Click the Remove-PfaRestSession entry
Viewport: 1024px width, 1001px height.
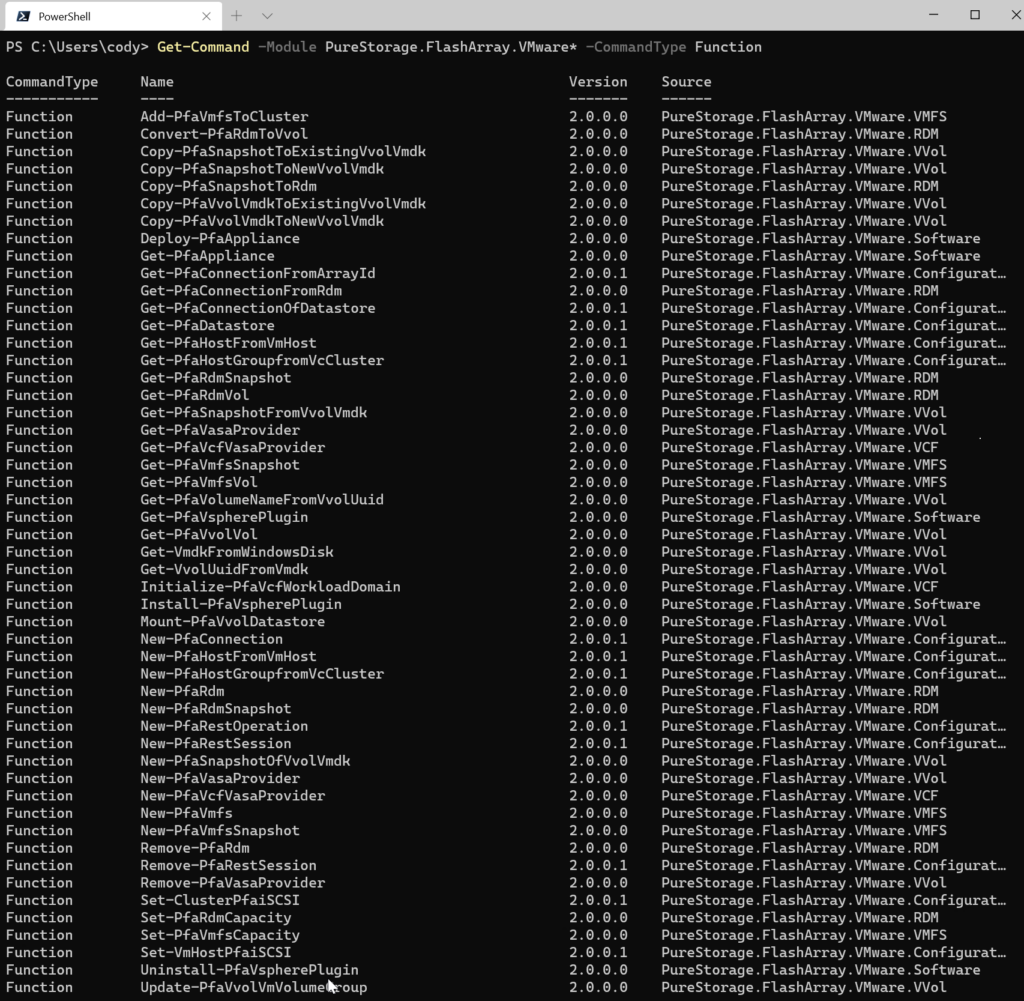[x=229, y=865]
